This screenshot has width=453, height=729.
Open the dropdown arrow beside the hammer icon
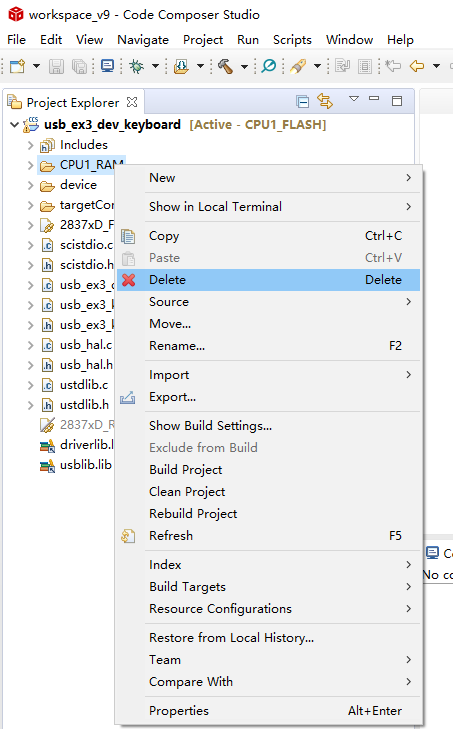(244, 66)
